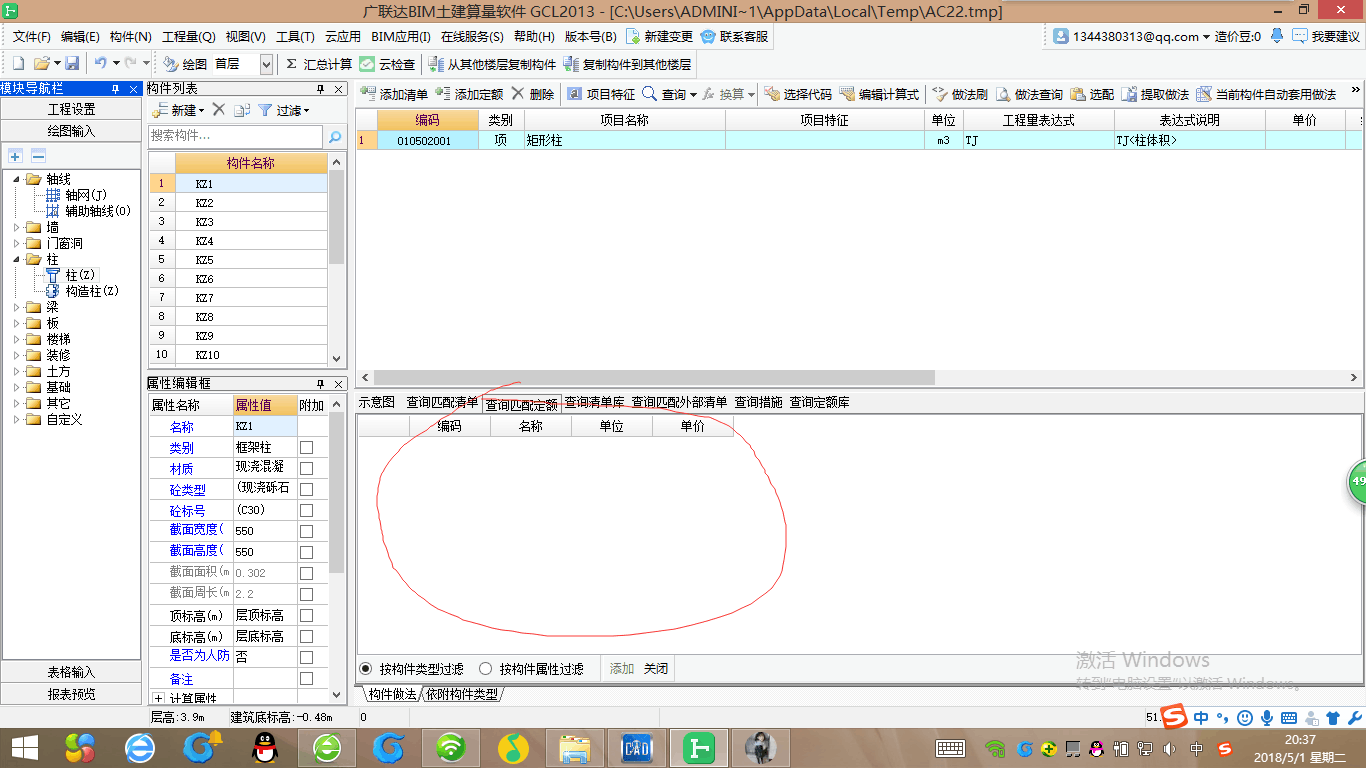
Task: Click 选配 icon
Action: (x=1078, y=94)
